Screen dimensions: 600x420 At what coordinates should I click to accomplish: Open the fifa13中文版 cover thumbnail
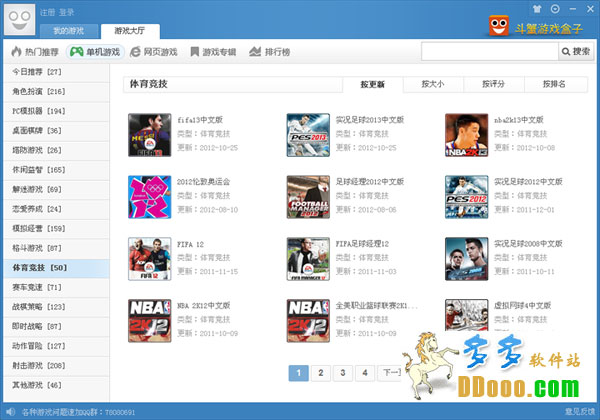[x=150, y=135]
